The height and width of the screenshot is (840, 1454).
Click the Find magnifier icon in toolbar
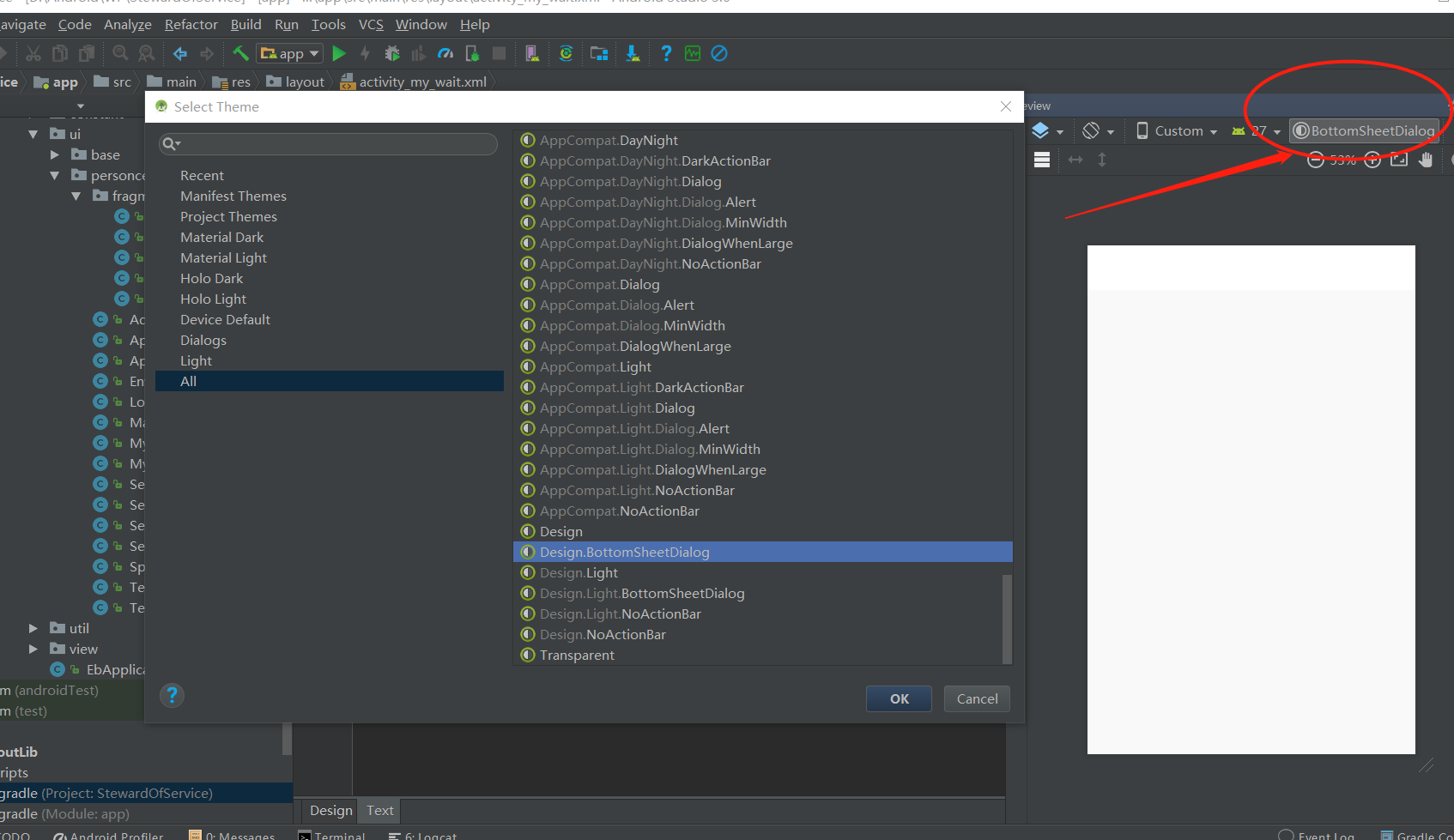(120, 53)
